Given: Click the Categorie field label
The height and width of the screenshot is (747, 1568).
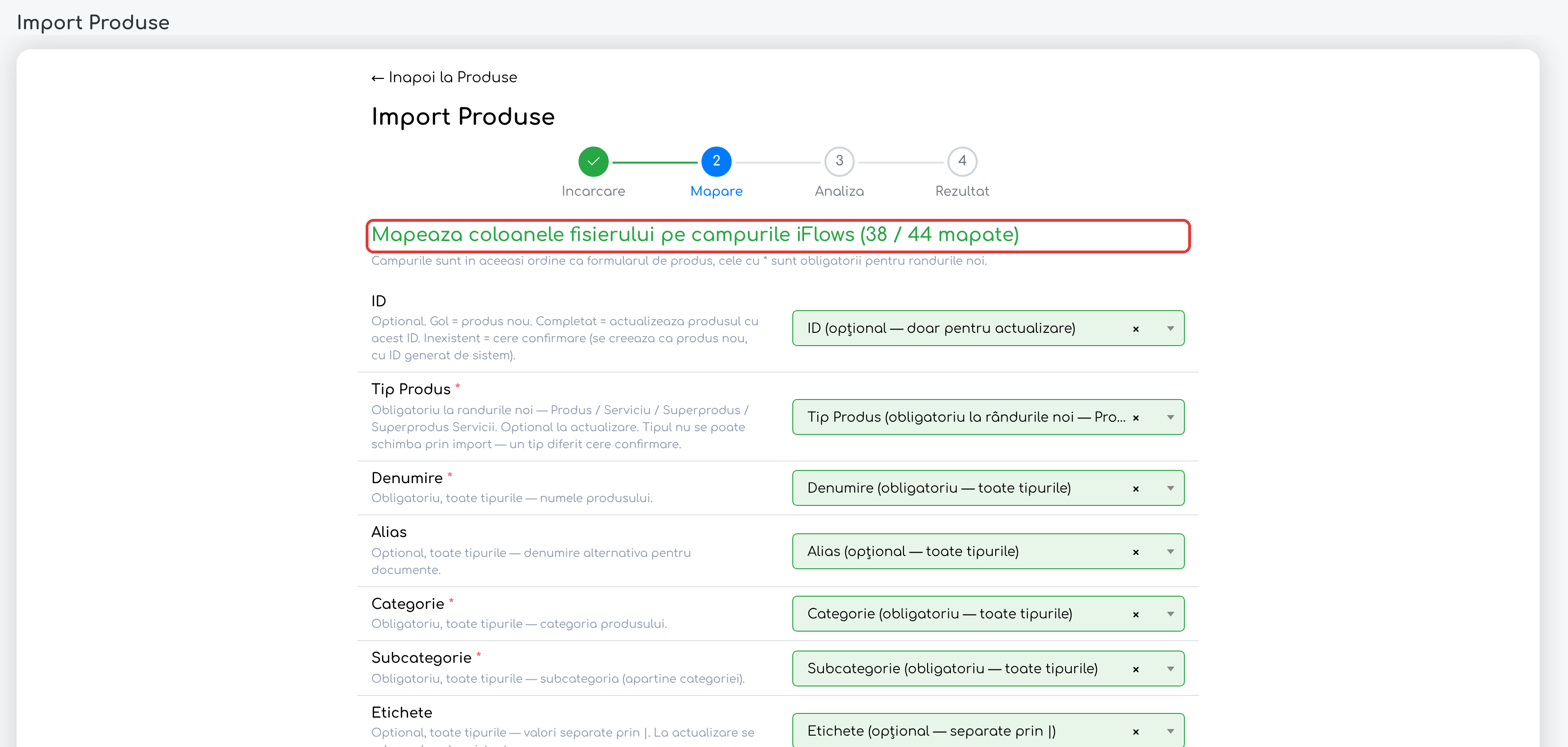Looking at the screenshot, I should coord(407,604).
